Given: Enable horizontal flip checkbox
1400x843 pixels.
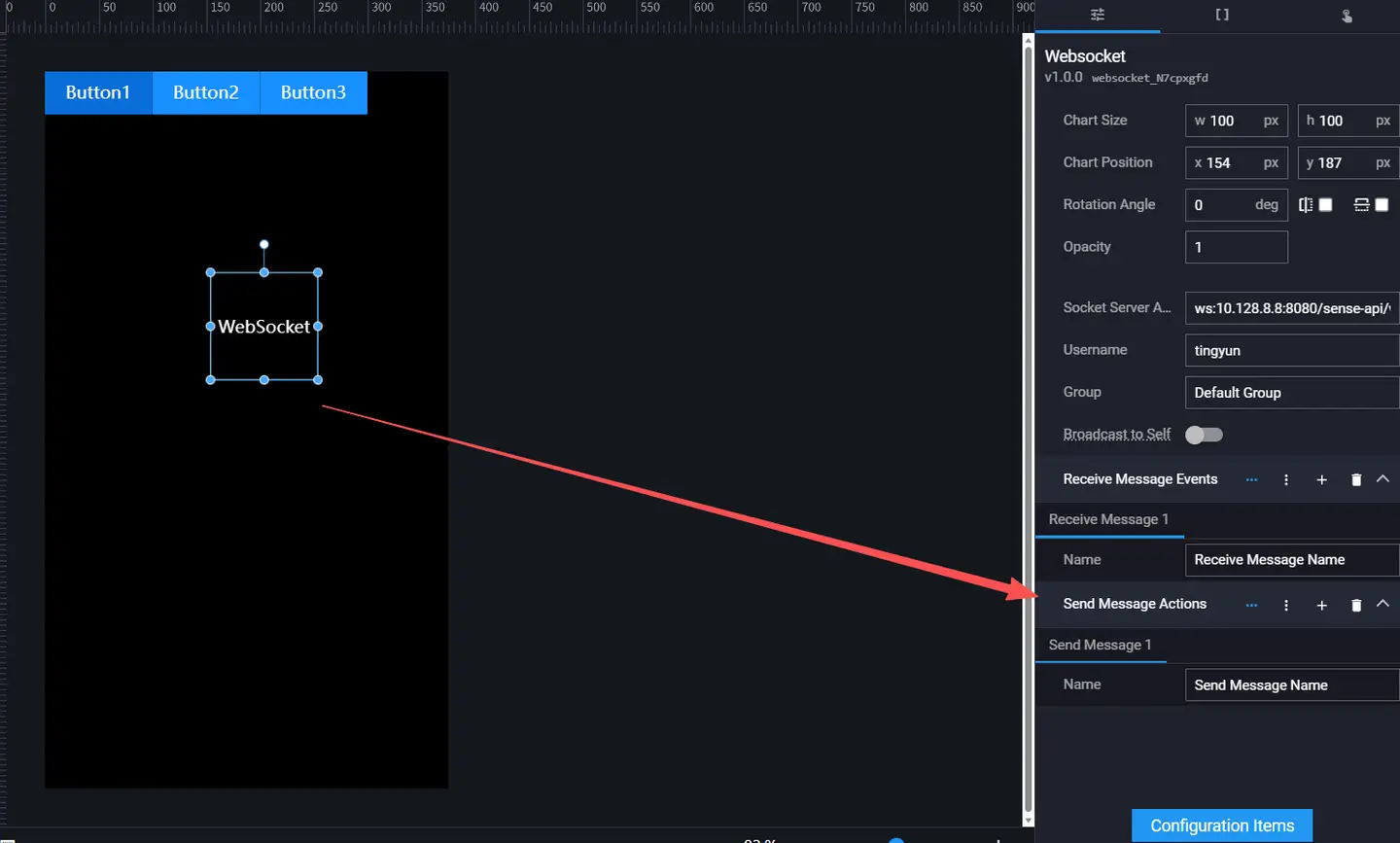Looking at the screenshot, I should tap(1325, 205).
